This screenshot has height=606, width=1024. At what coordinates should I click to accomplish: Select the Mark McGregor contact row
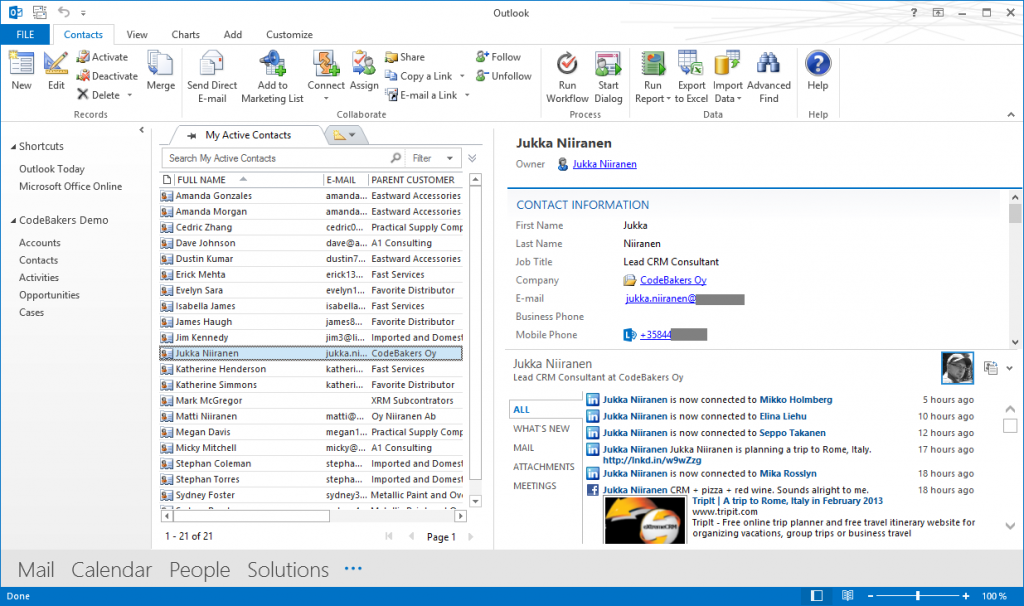311,400
